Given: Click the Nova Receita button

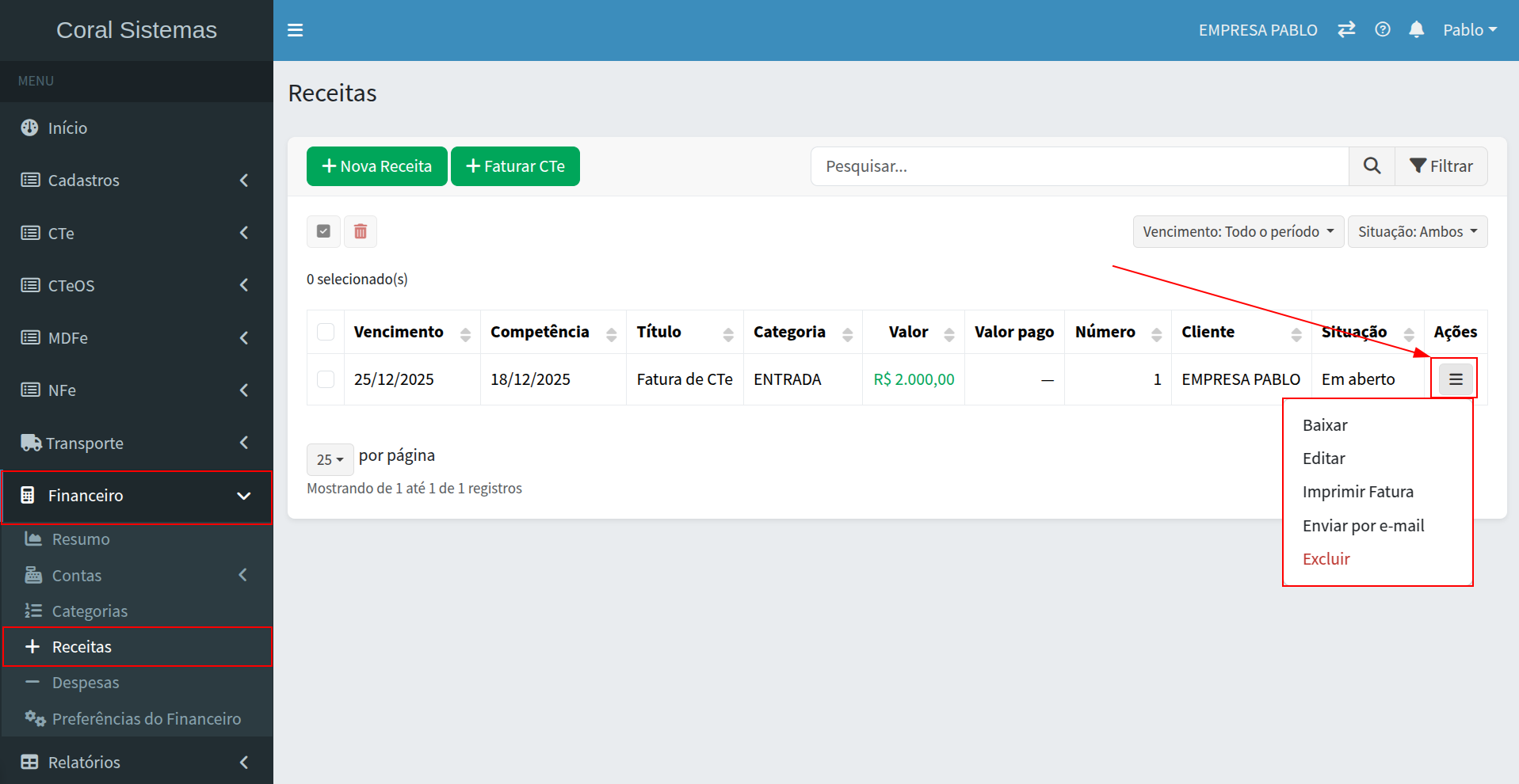Looking at the screenshot, I should [377, 166].
